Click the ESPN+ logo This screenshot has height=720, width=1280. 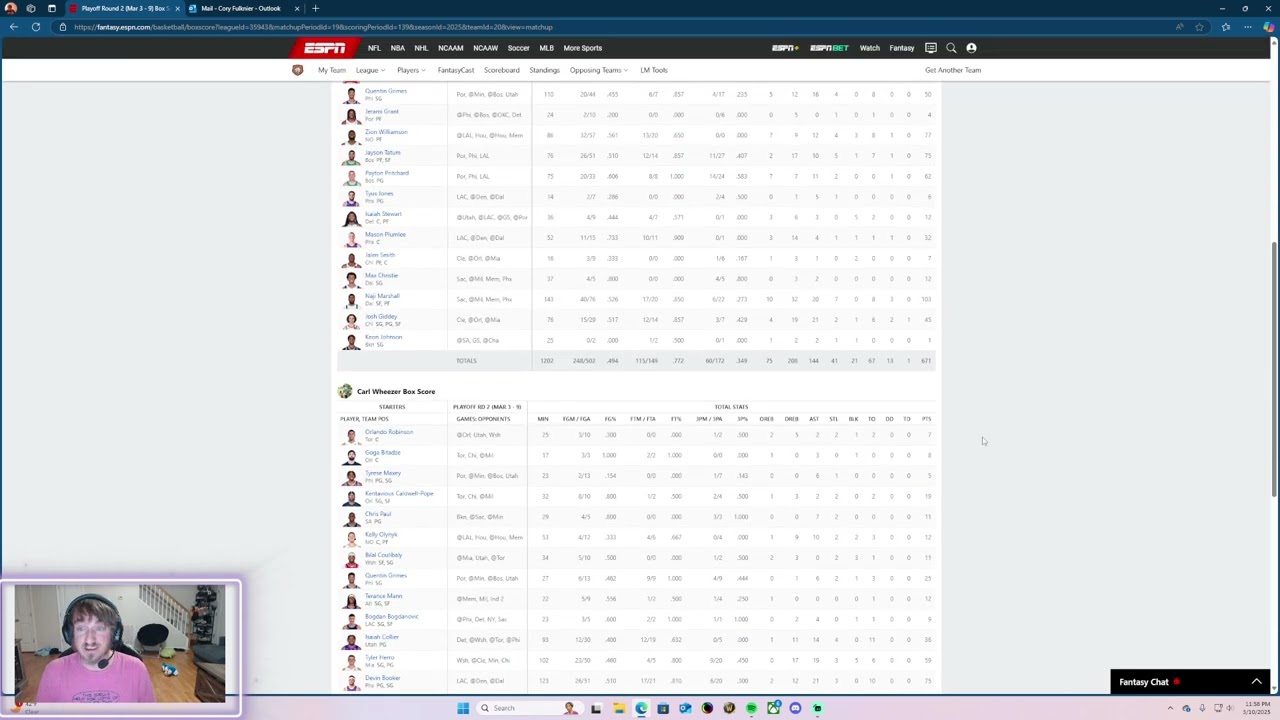(x=785, y=48)
